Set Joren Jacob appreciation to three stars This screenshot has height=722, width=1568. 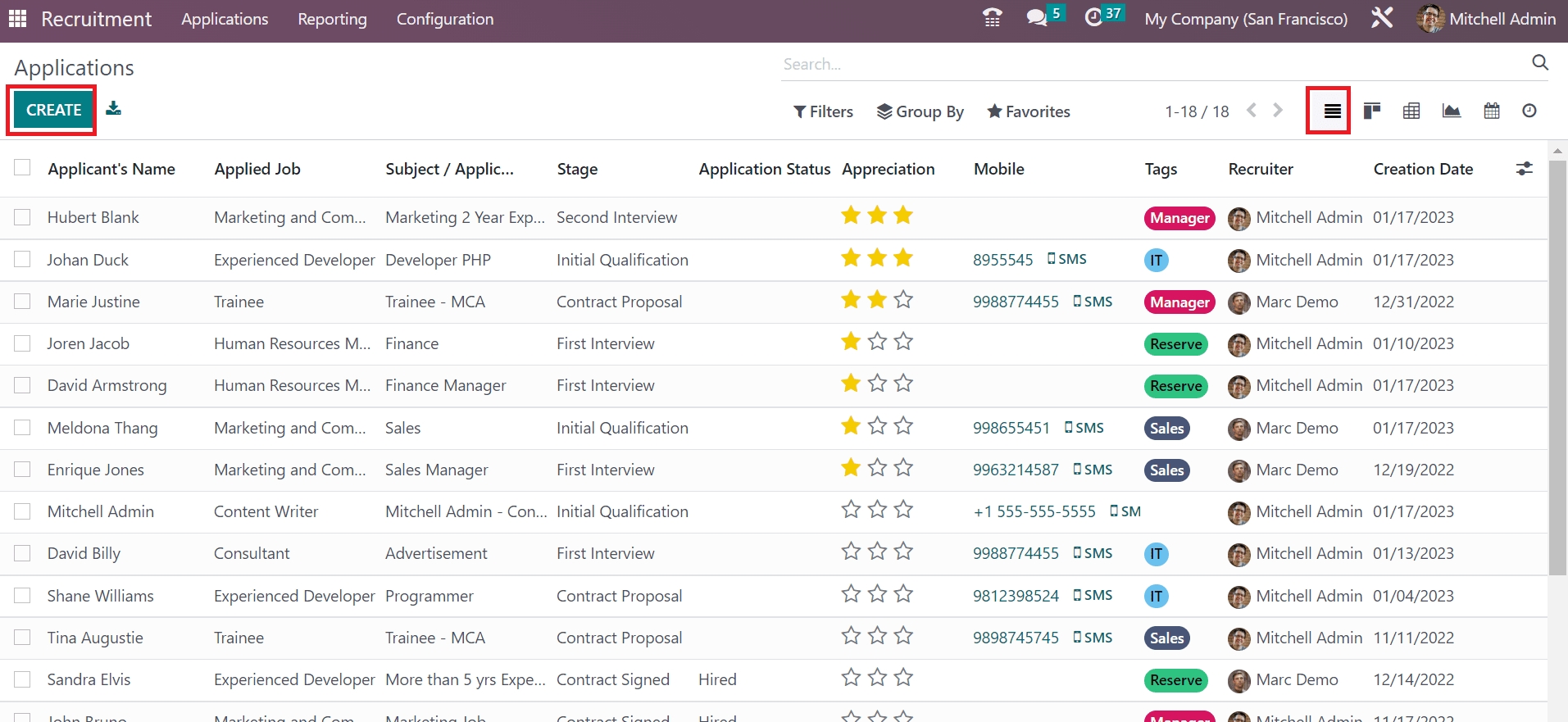(903, 342)
